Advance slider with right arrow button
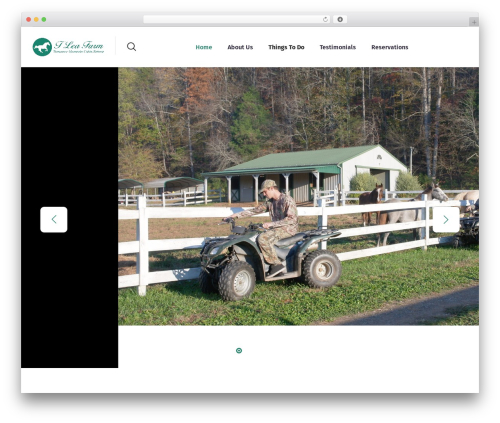 446,219
